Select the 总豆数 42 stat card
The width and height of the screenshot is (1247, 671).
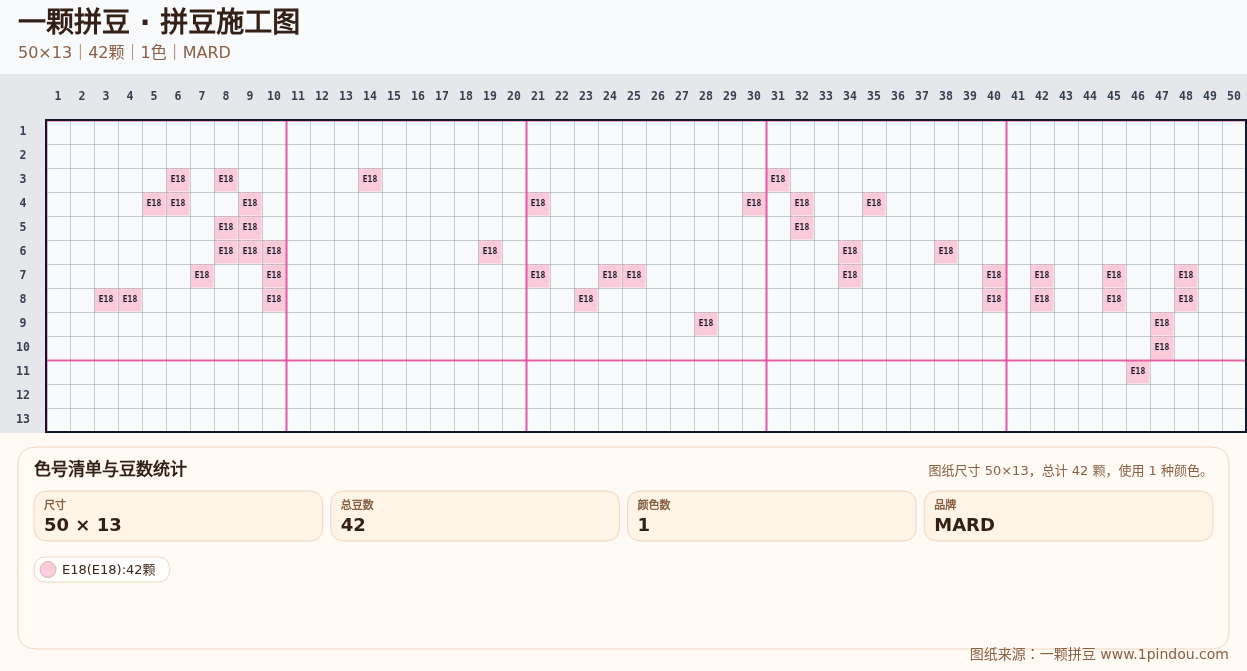pyautogui.click(x=475, y=516)
